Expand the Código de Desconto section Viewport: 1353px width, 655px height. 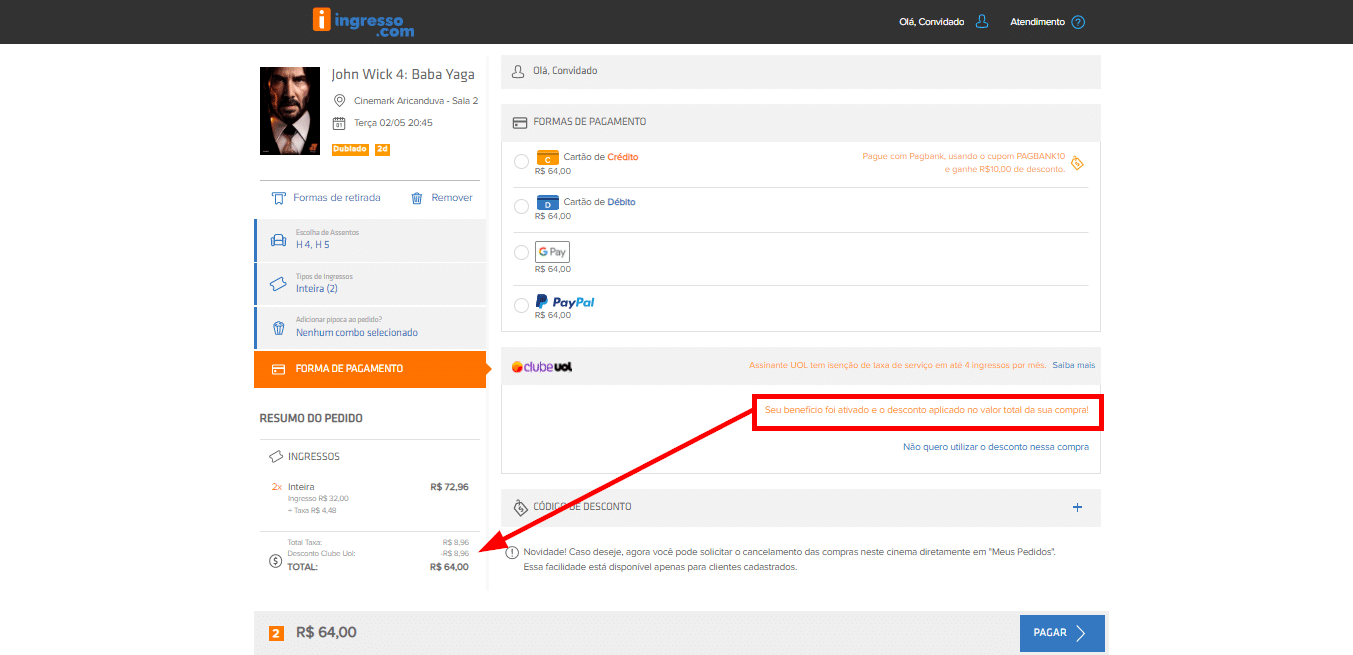(1077, 508)
